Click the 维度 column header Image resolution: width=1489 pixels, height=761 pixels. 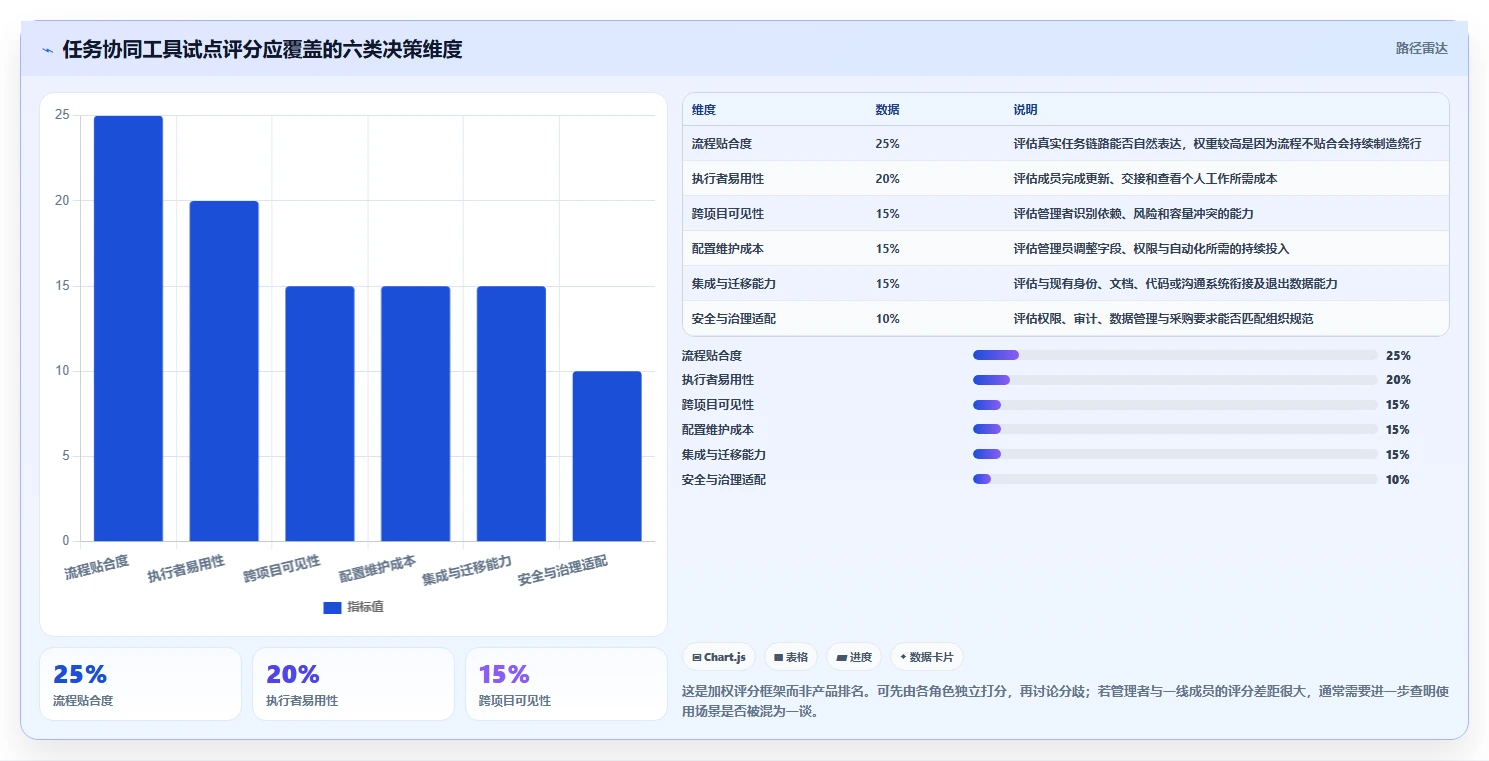[x=704, y=109]
